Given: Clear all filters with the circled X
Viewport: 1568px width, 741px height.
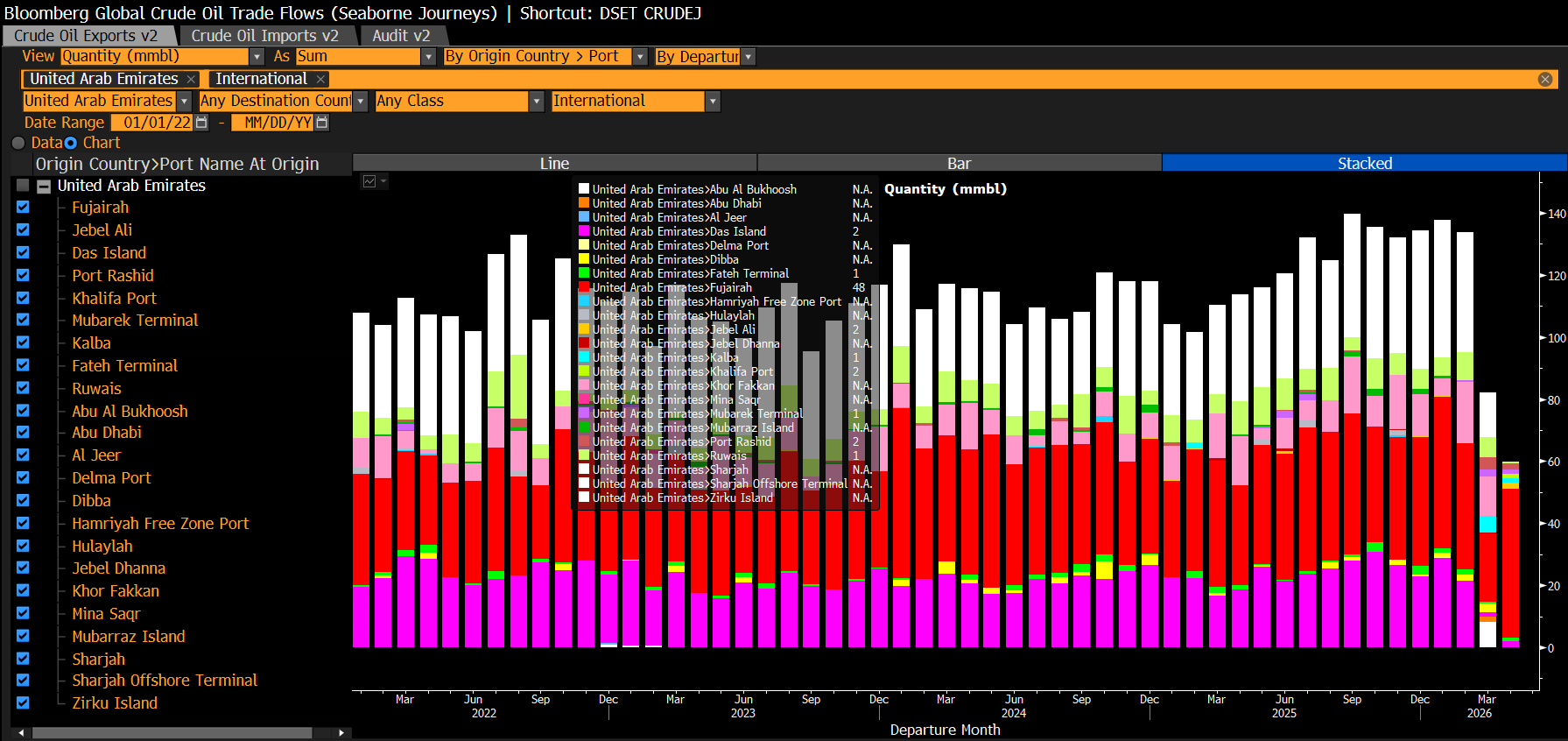Looking at the screenshot, I should tap(1545, 79).
